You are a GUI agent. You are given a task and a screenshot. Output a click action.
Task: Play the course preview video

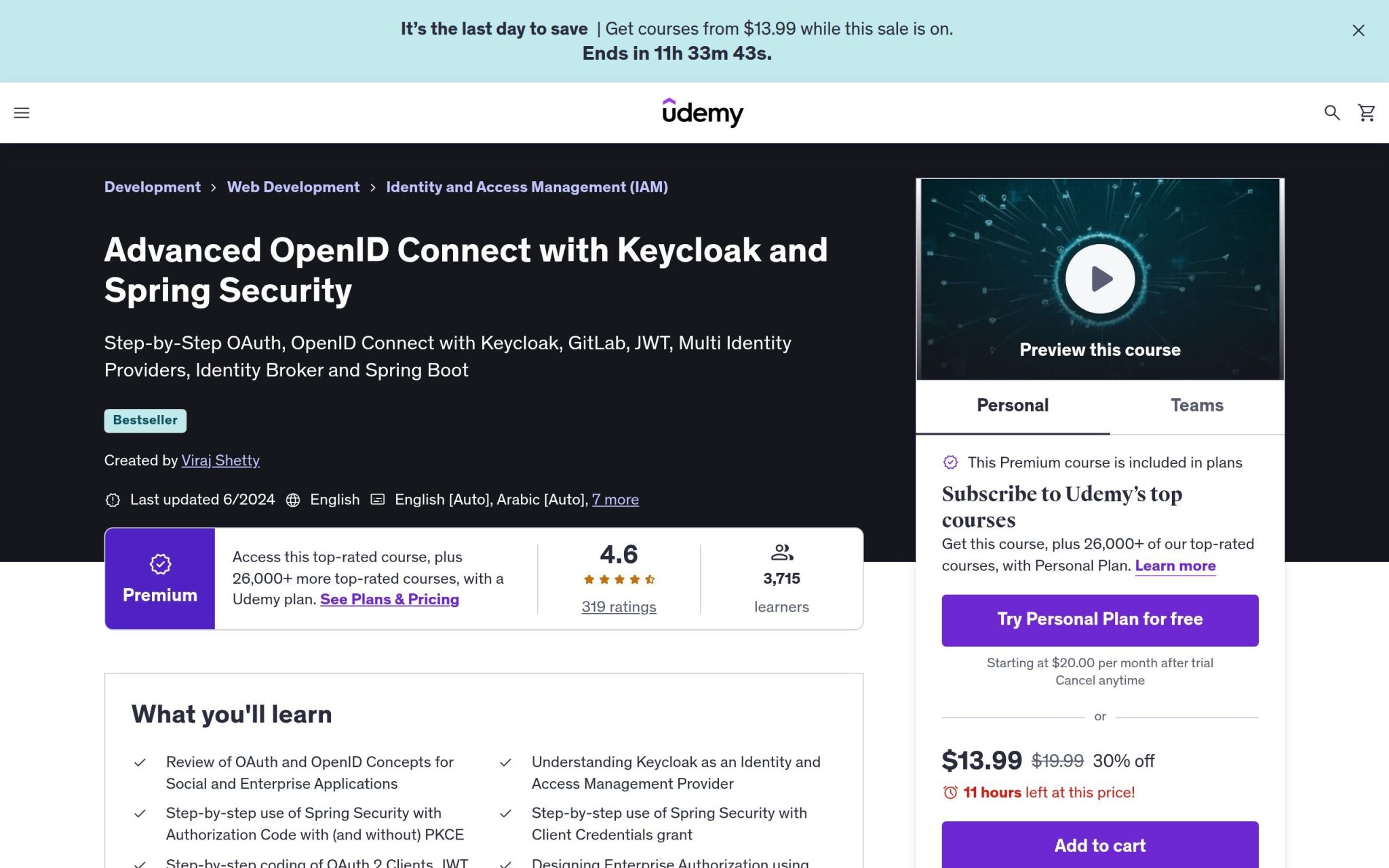1100,279
